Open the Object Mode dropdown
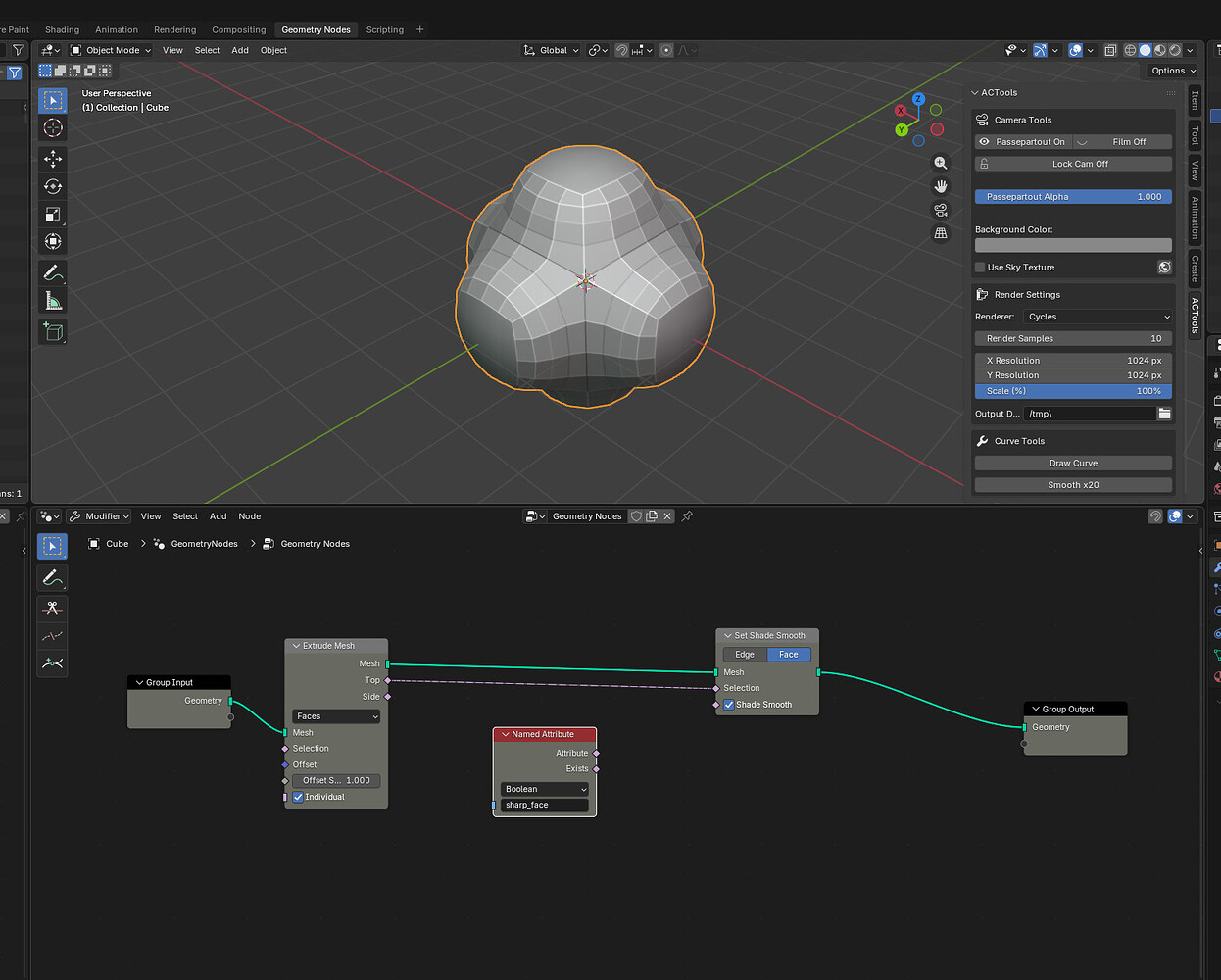Image resolution: width=1221 pixels, height=980 pixels. (111, 50)
